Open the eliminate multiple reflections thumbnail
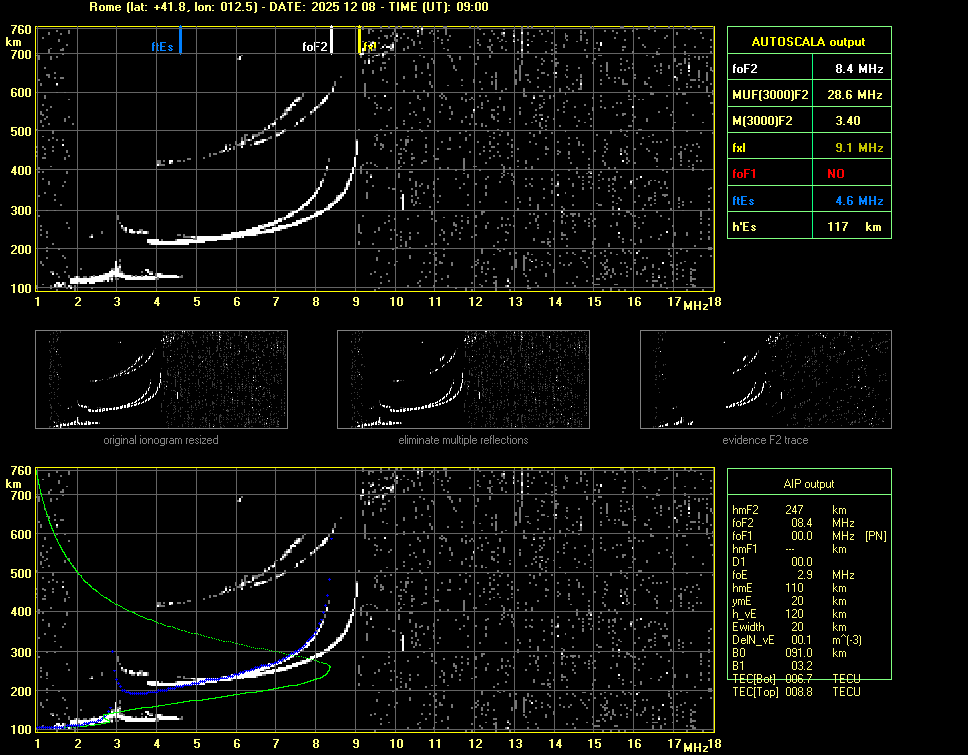Screen dimensions: 968x755 pos(463,380)
